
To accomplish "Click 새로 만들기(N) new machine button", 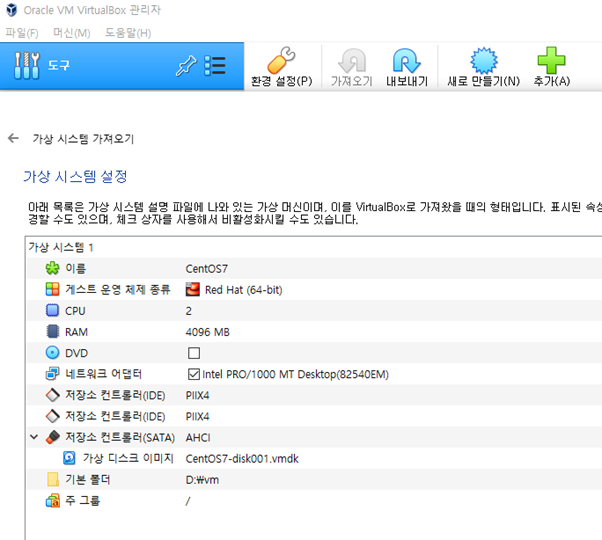I will pyautogui.click(x=483, y=67).
